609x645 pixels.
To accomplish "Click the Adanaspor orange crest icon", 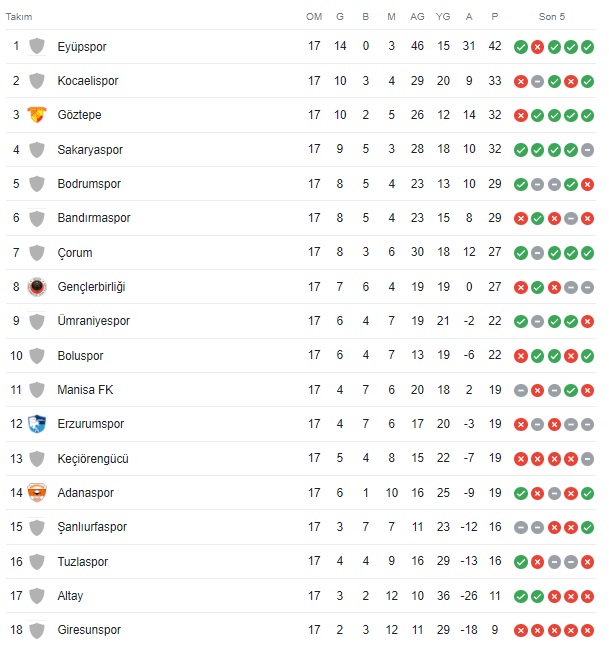I will tap(37, 492).
